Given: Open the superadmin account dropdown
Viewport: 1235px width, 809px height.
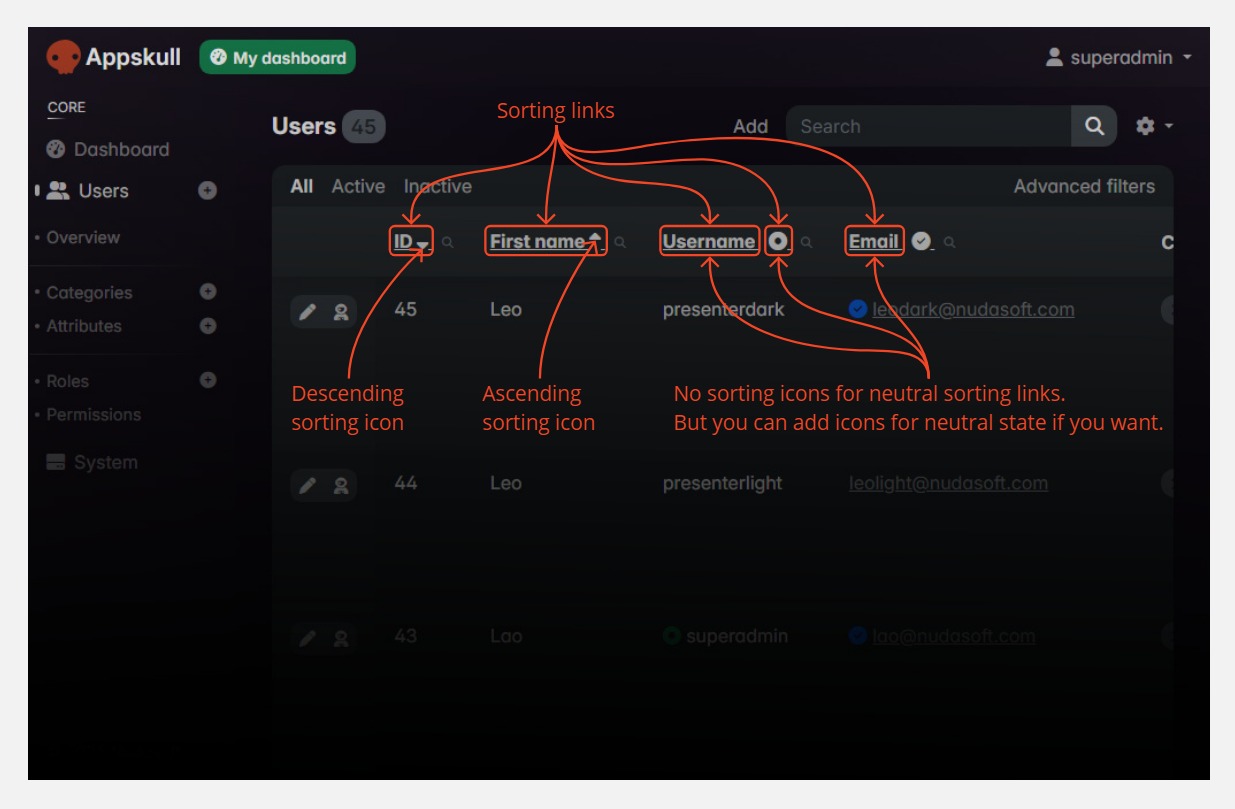Looking at the screenshot, I should pos(1118,58).
